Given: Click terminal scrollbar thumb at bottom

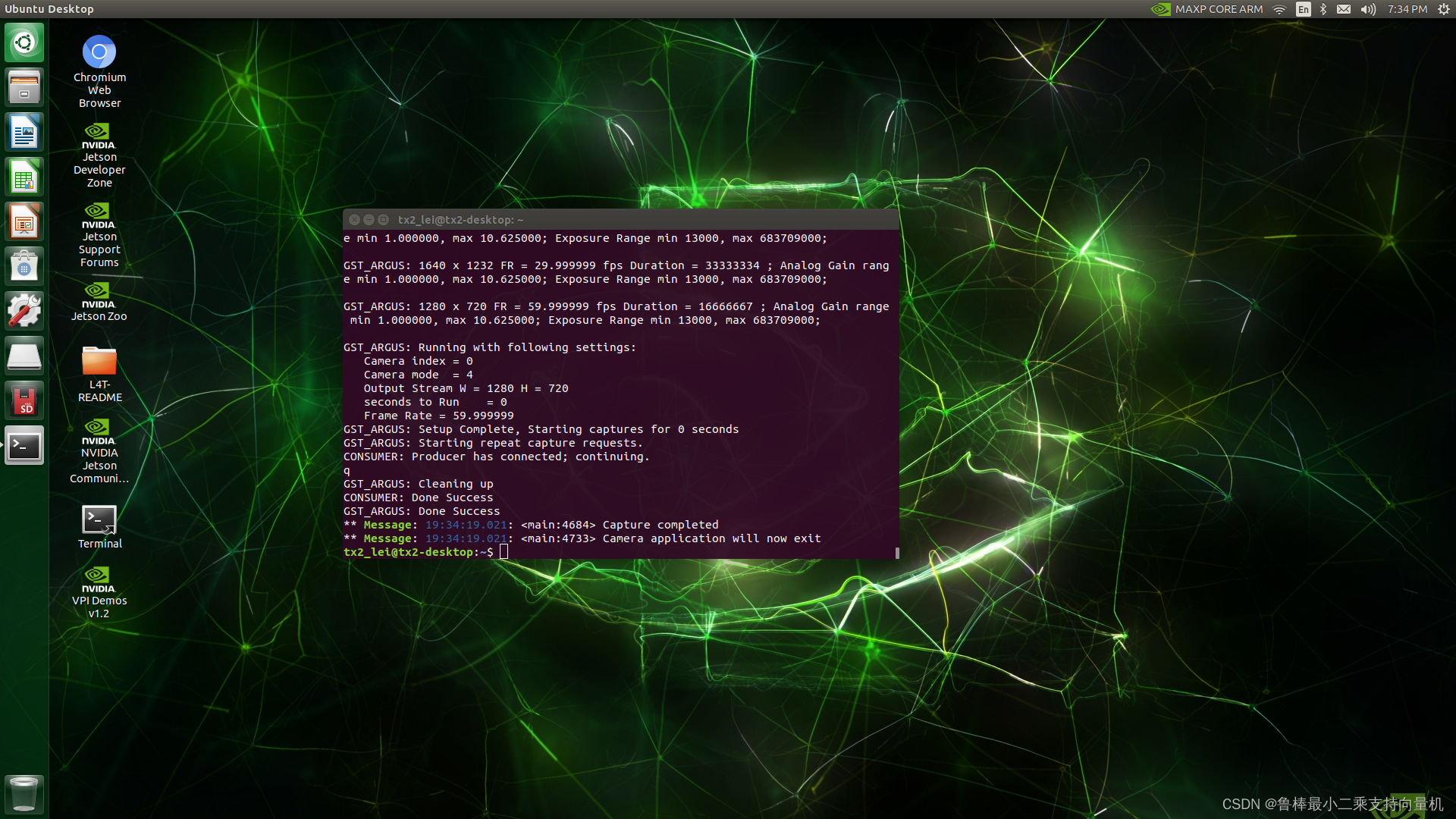Looking at the screenshot, I should coord(897,553).
